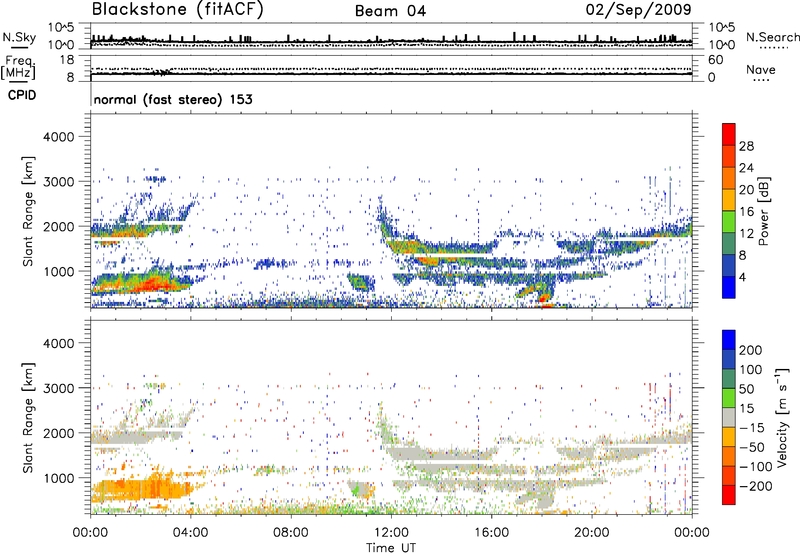
Task: Click the 'Beam 04' label
Action: coord(390,11)
